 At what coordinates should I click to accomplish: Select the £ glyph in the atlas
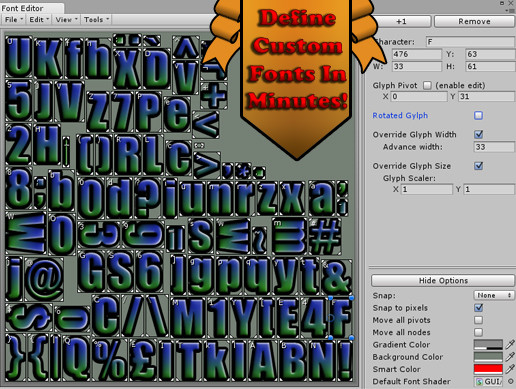(x=143, y=360)
